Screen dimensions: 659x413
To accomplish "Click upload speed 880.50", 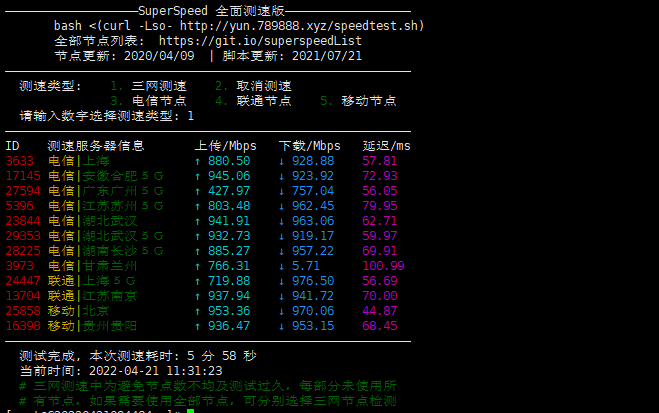I will [x=229, y=161].
